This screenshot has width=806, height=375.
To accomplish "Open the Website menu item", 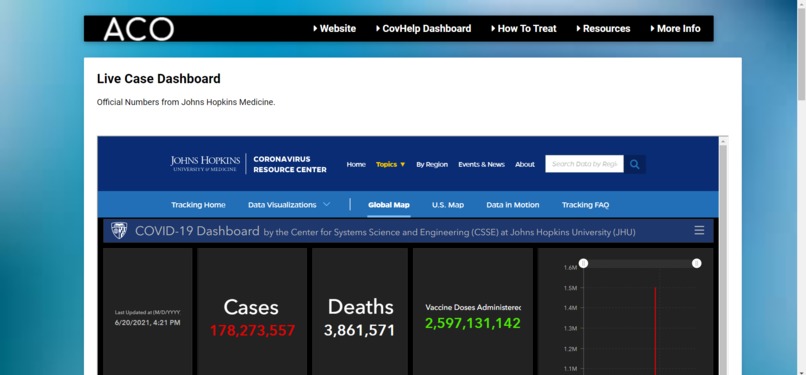I will pos(334,29).
